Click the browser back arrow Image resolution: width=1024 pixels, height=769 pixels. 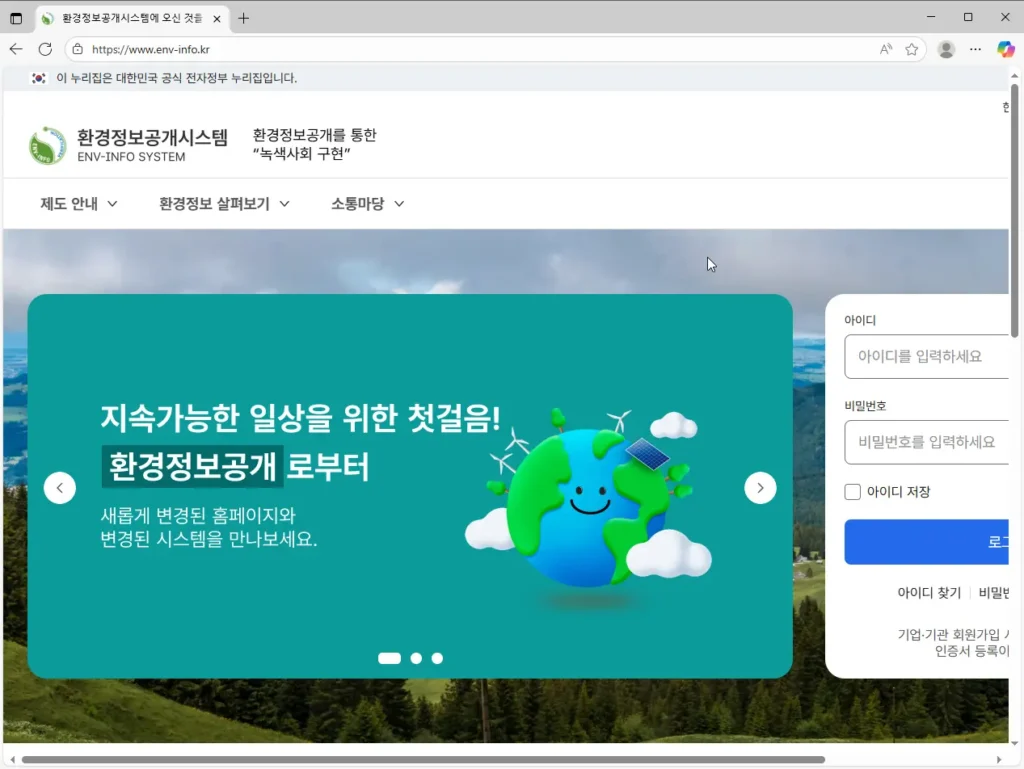pyautogui.click(x=15, y=48)
